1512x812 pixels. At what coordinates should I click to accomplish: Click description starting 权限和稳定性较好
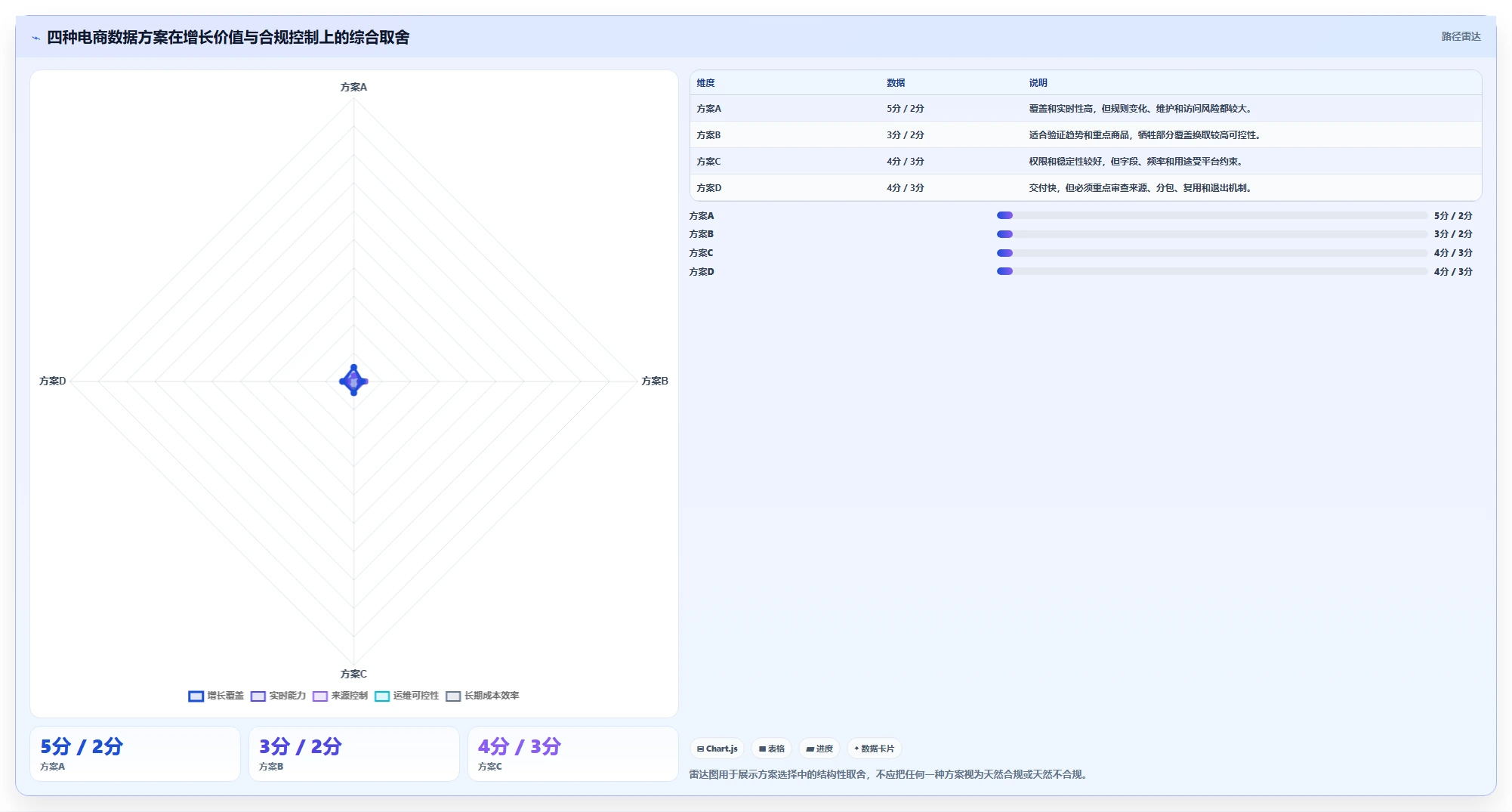(x=1137, y=162)
